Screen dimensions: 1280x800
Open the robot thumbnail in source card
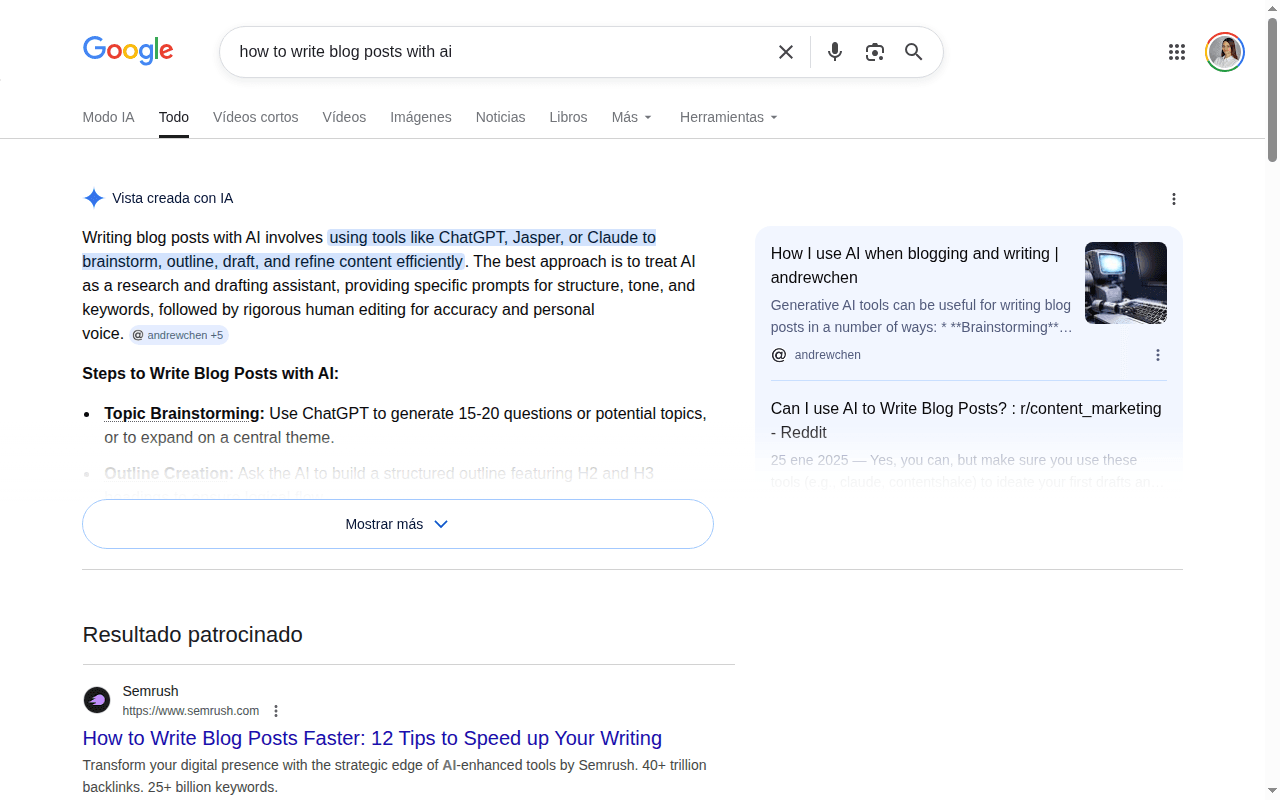click(x=1126, y=283)
